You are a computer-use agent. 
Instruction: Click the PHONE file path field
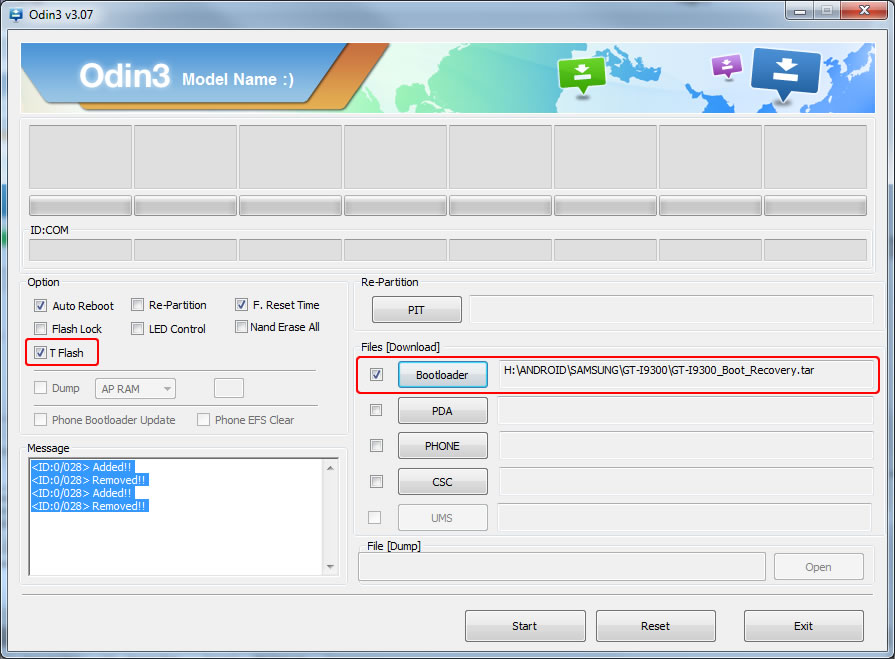(x=686, y=446)
